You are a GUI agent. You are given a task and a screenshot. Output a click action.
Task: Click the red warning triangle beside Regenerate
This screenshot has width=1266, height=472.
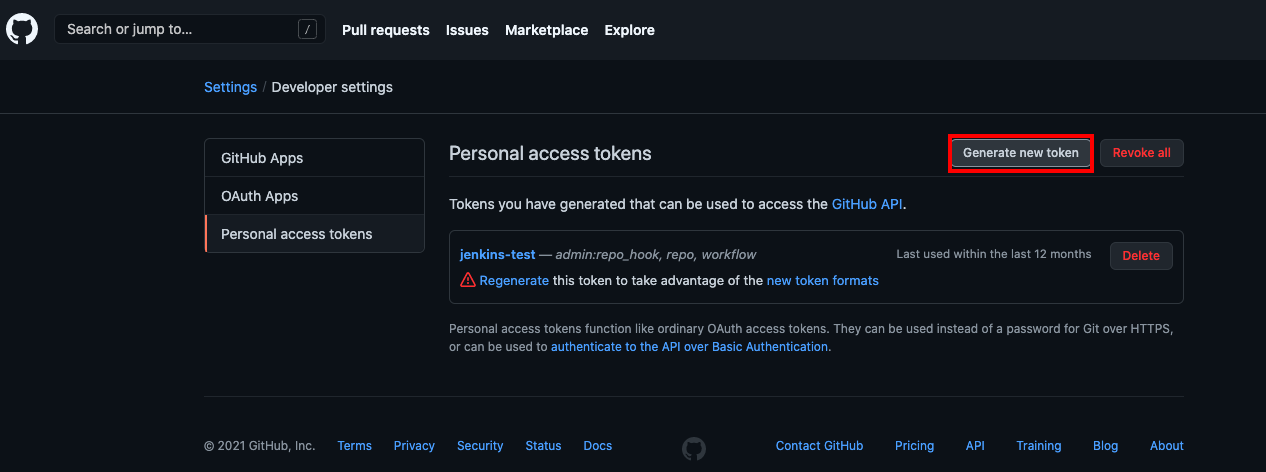[467, 281]
